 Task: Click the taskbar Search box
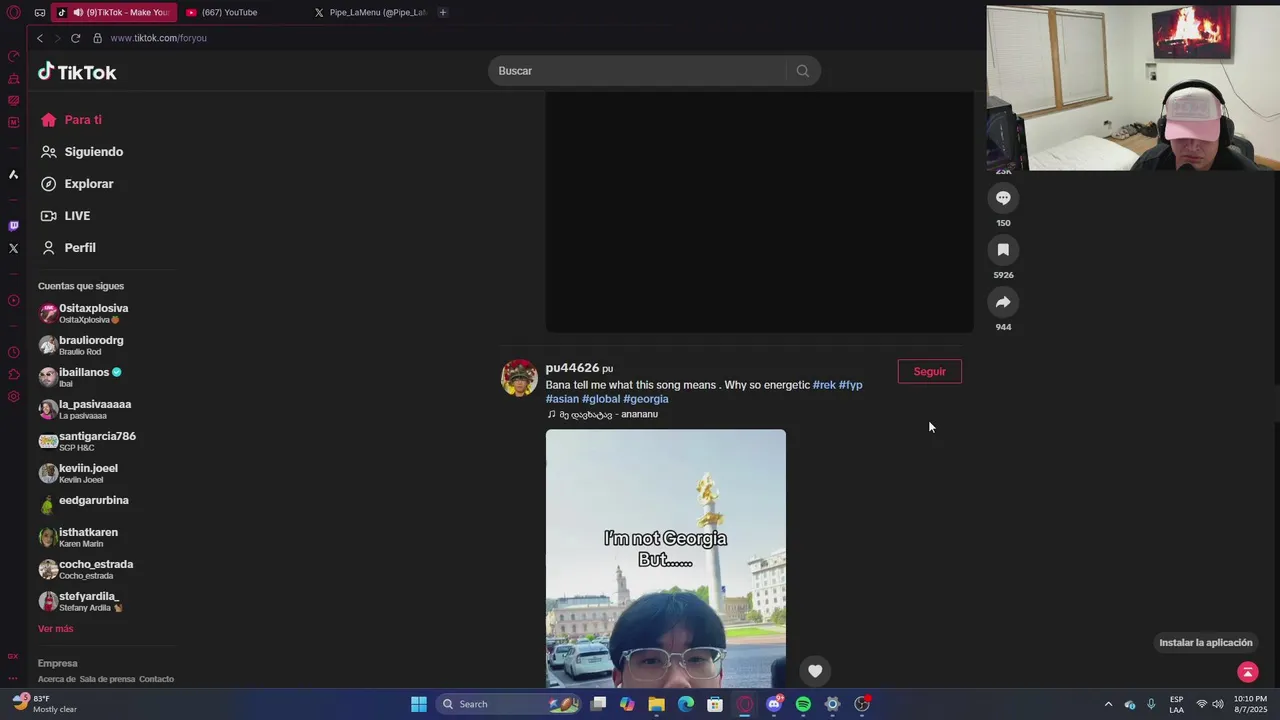tap(510, 704)
